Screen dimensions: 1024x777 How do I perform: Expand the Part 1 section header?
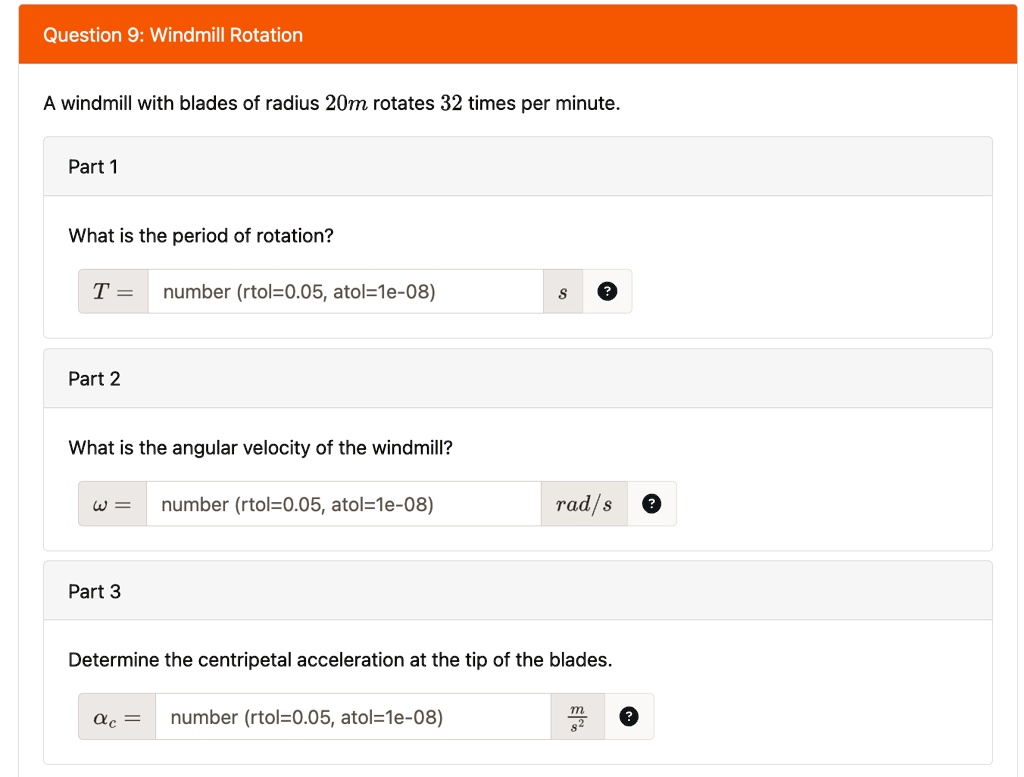coord(93,166)
